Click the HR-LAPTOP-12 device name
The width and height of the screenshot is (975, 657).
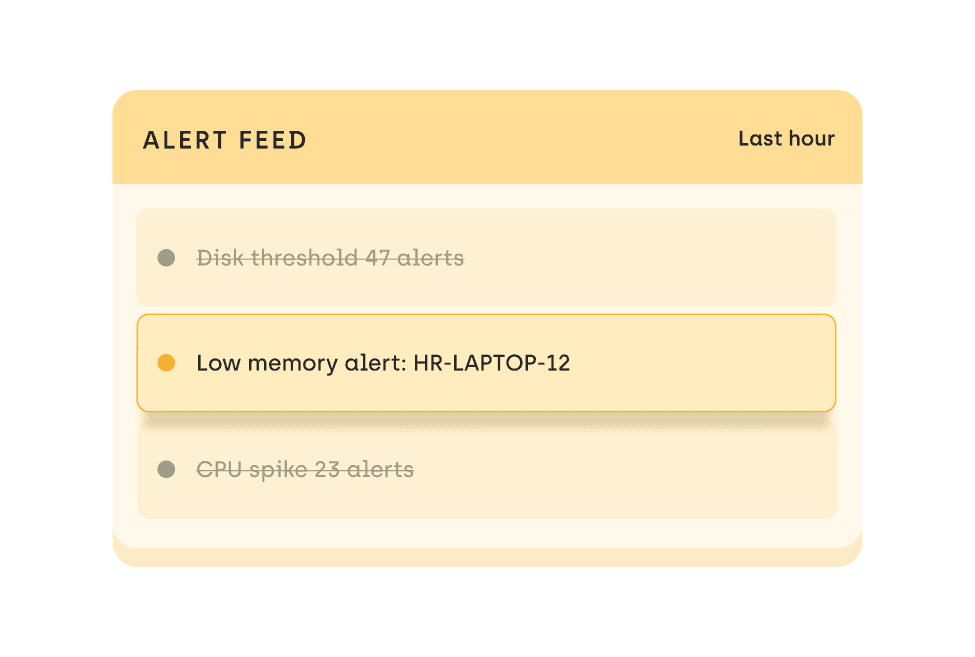tap(492, 363)
